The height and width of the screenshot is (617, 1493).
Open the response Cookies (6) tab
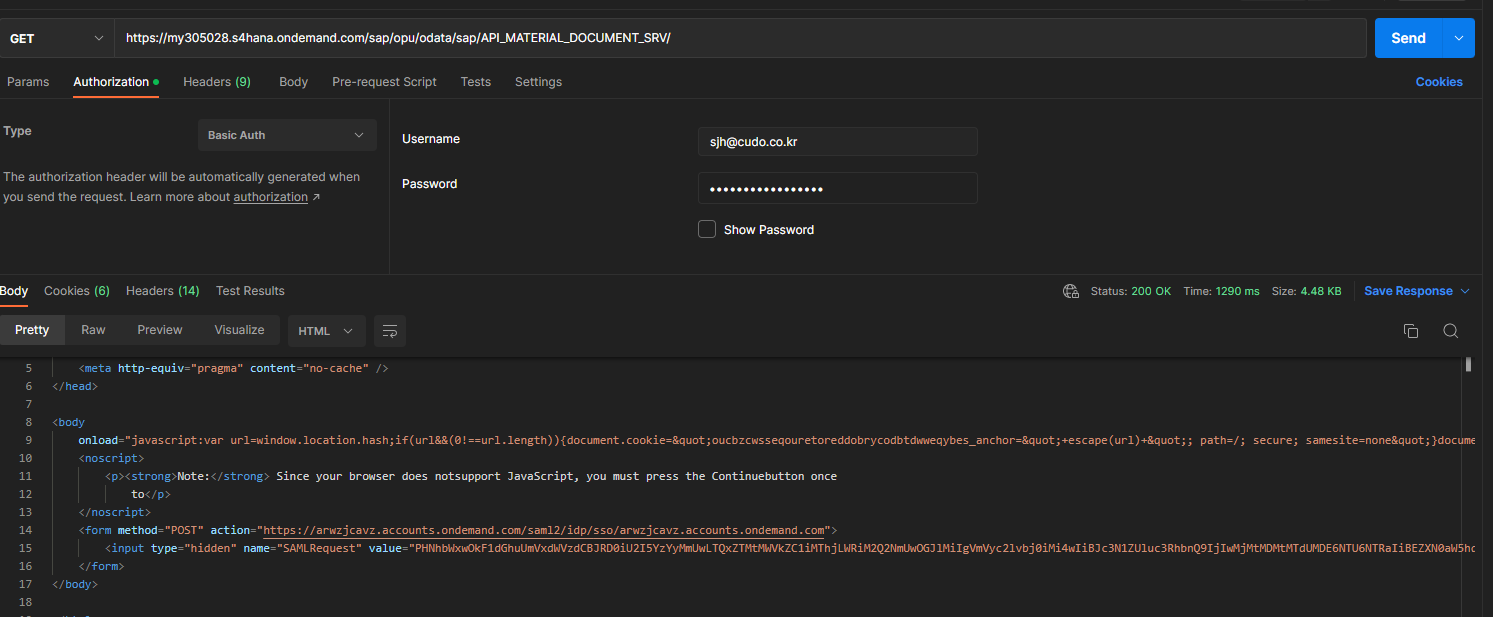(77, 291)
